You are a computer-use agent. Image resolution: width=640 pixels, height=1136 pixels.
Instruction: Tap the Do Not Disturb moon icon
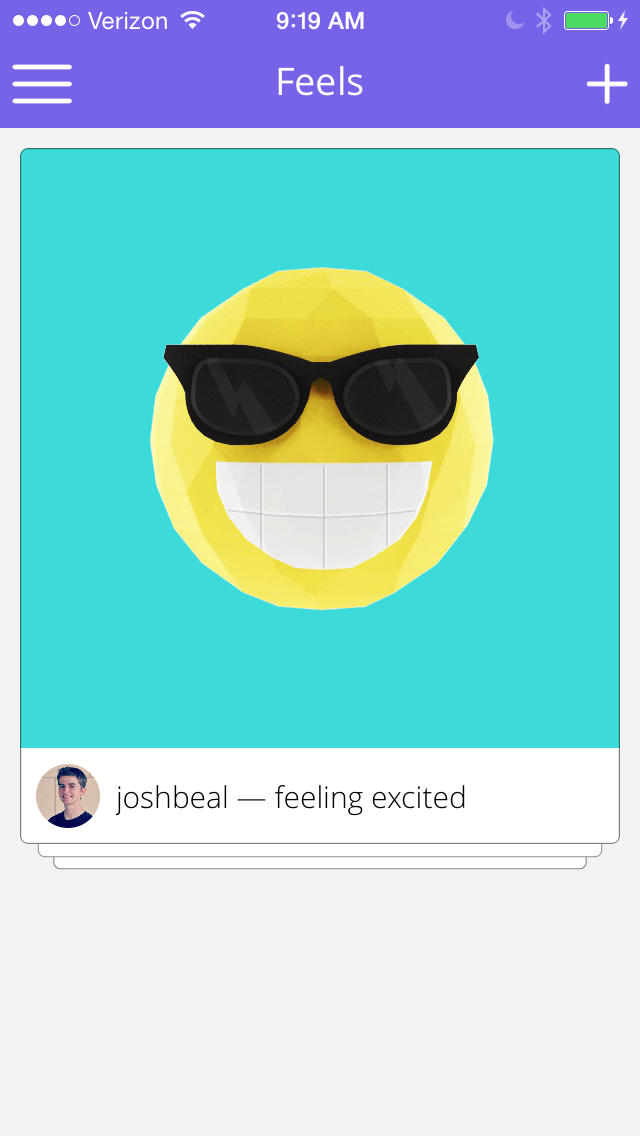point(515,20)
